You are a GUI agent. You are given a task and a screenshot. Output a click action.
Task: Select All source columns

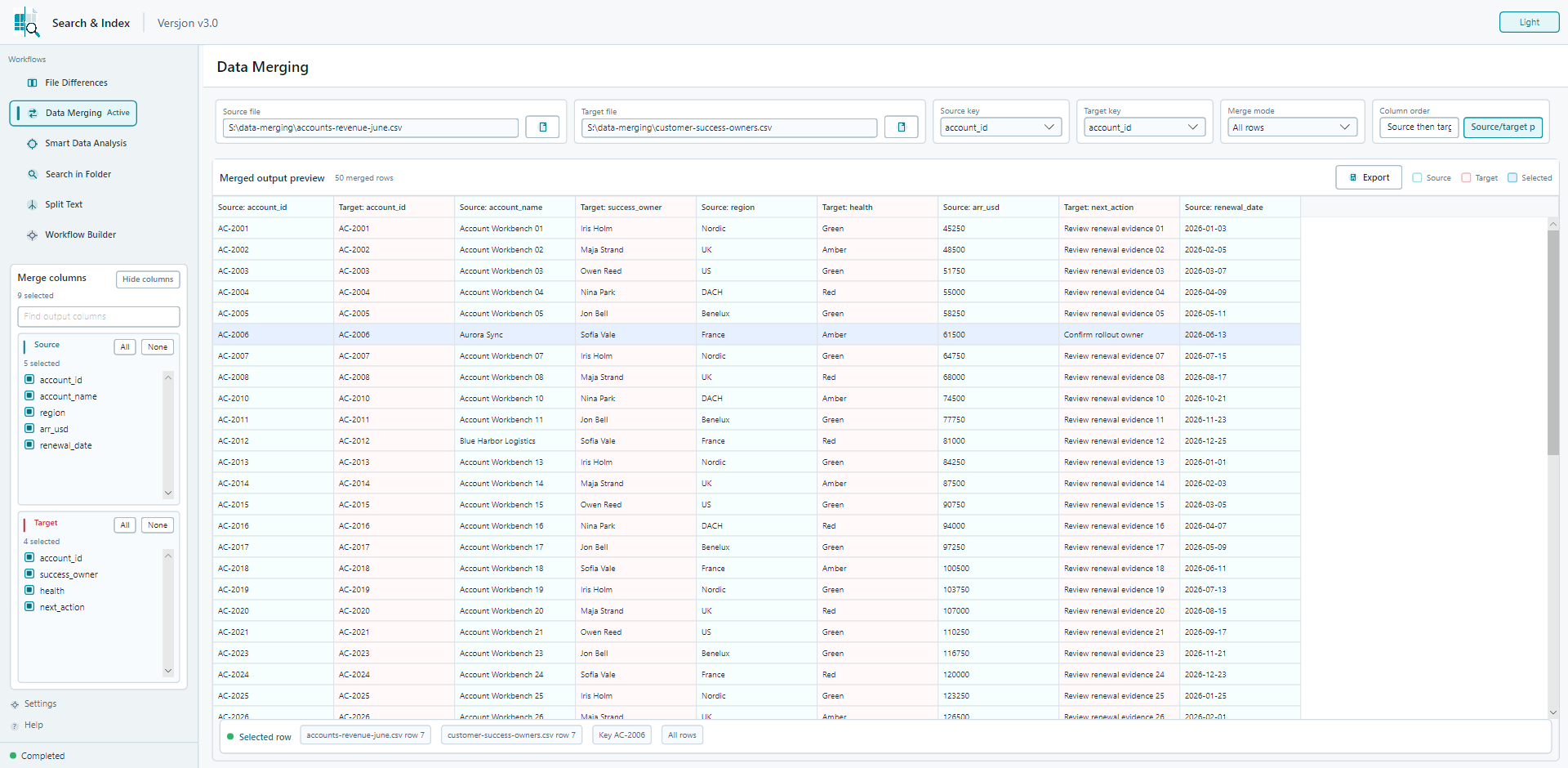pos(125,347)
